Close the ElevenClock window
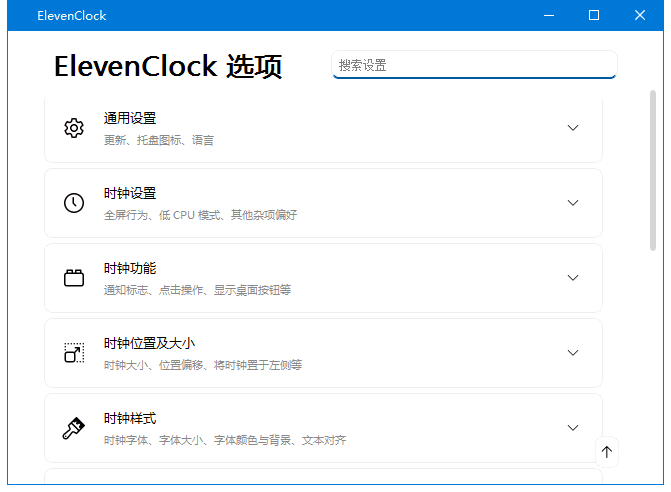 click(640, 15)
